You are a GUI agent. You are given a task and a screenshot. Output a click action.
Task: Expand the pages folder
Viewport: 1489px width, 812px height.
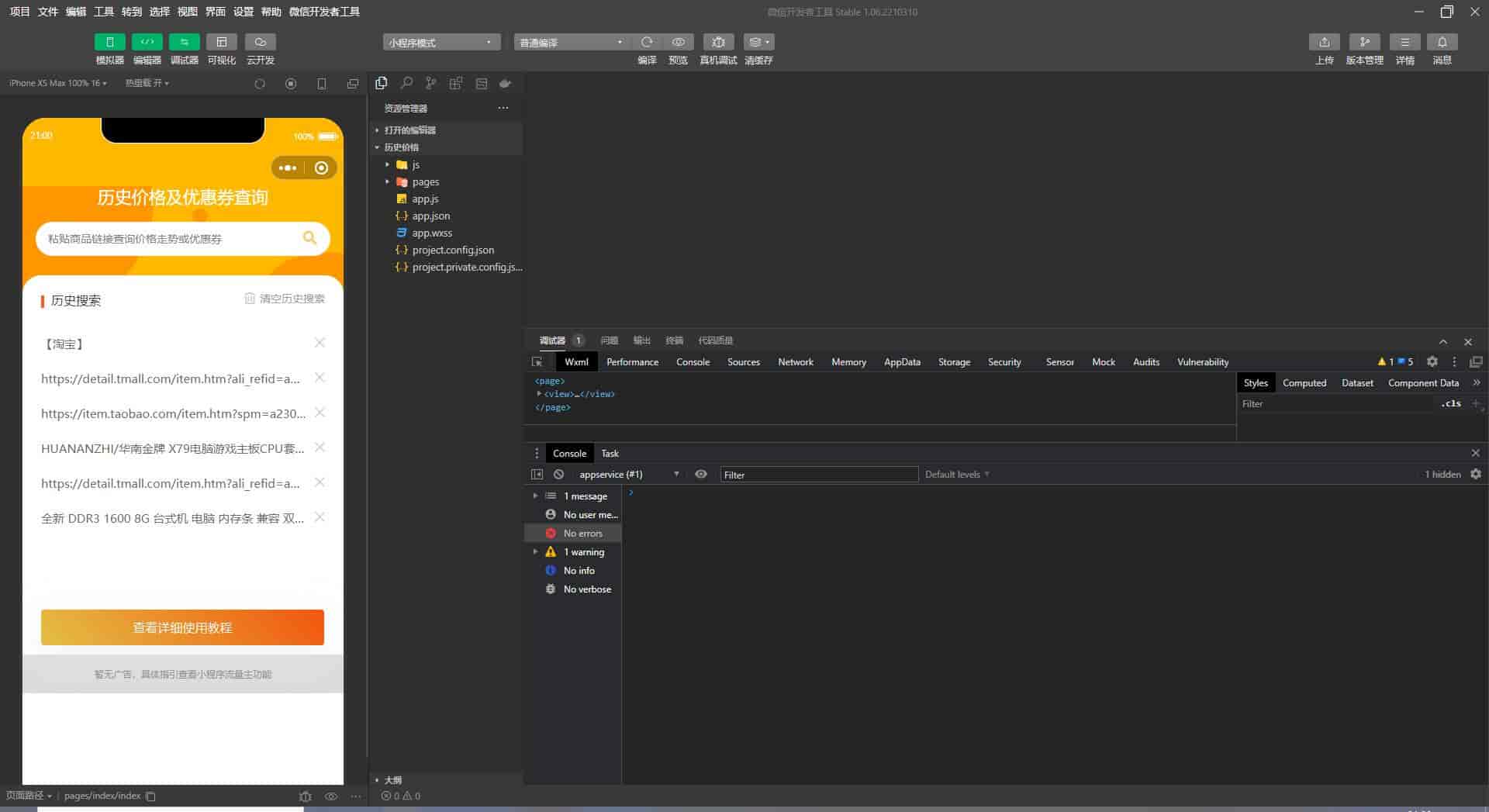coord(425,181)
